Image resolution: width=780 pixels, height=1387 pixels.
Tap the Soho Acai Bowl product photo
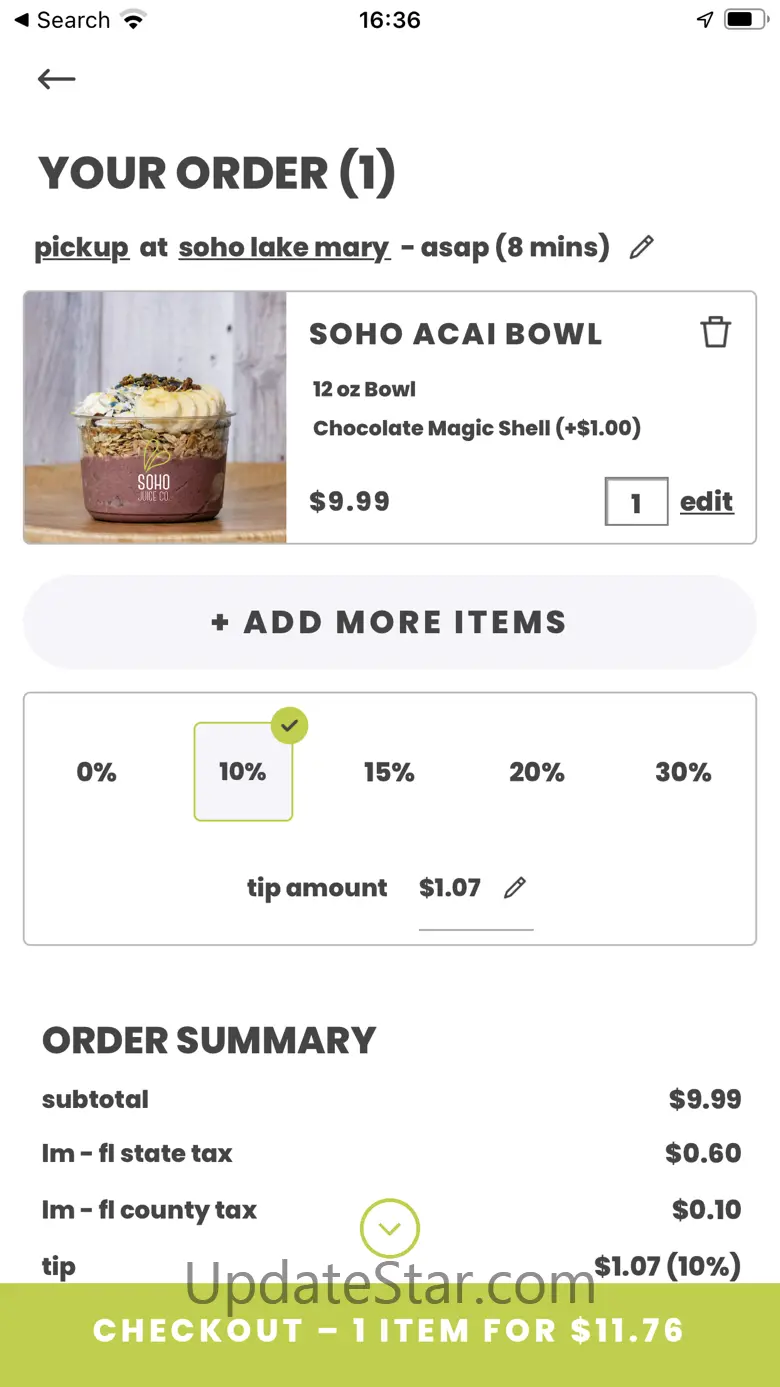pyautogui.click(x=155, y=418)
